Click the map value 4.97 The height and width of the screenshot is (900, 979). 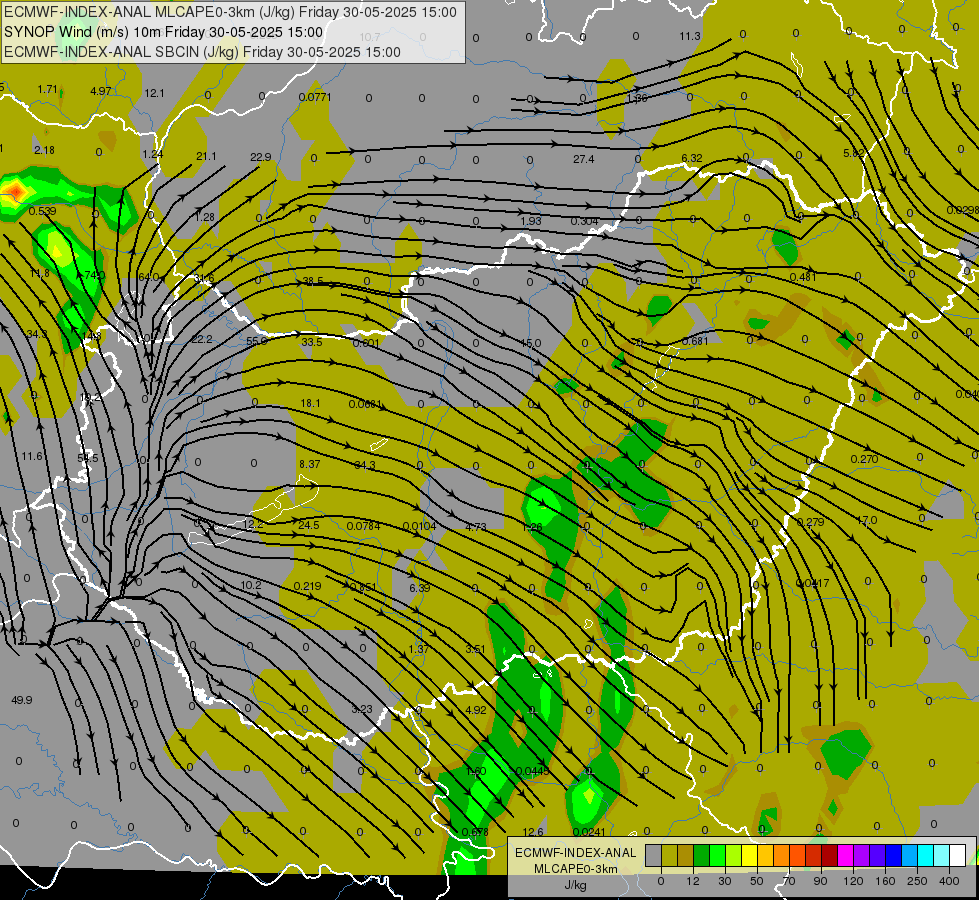pyautogui.click(x=101, y=91)
